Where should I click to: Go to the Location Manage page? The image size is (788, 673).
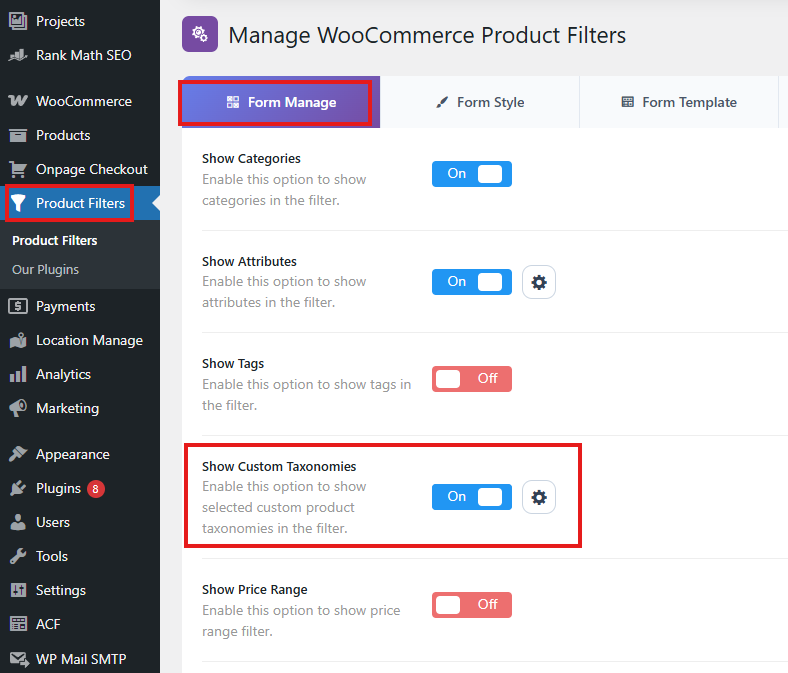[x=80, y=340]
